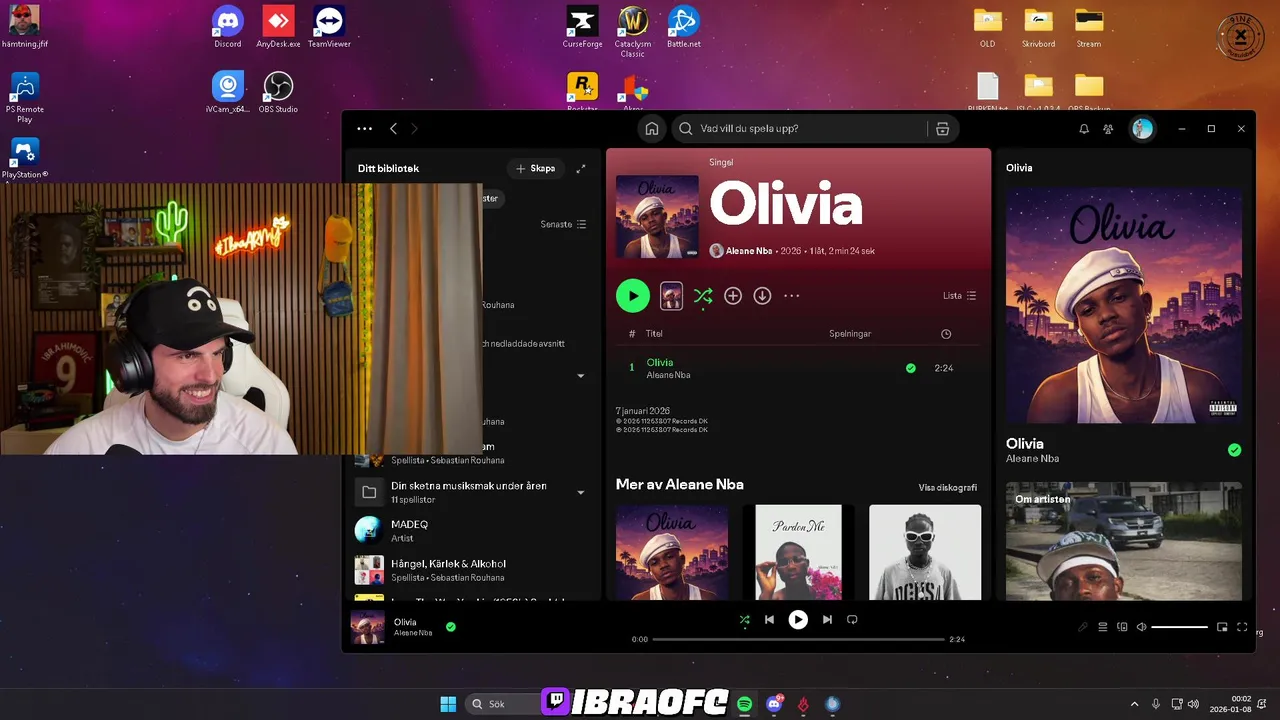Open Visa diskografi link

click(x=948, y=488)
